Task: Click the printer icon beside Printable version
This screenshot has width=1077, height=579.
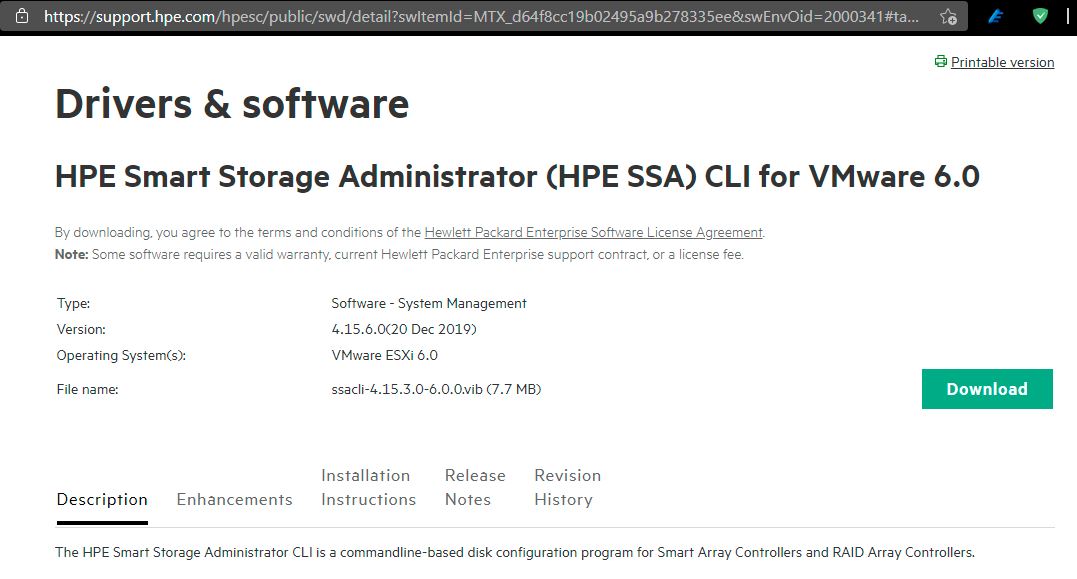Action: point(940,61)
